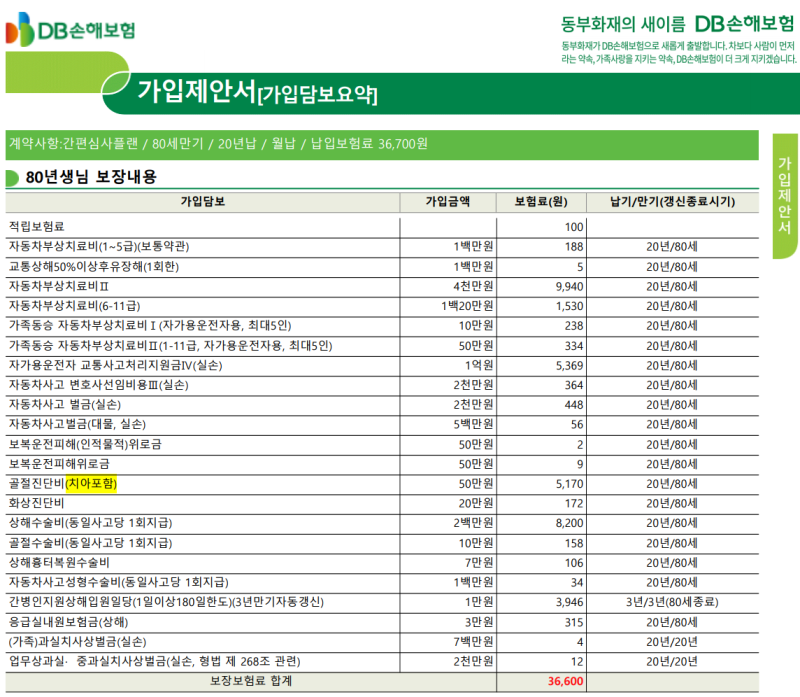
Task: Click the 3만원 coverage amount
Action: 479,623
